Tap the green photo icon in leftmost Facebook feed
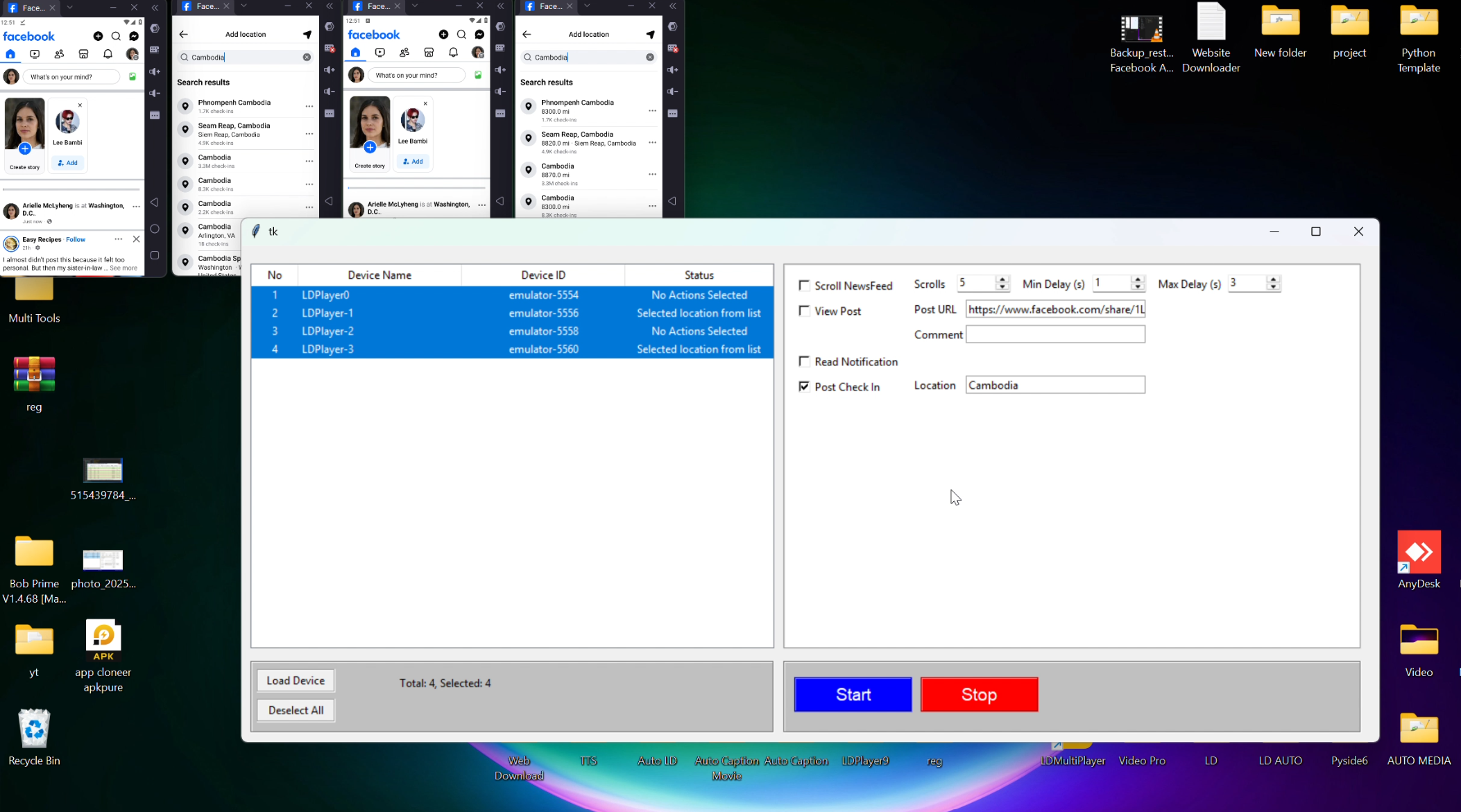The height and width of the screenshot is (812, 1461). (133, 77)
